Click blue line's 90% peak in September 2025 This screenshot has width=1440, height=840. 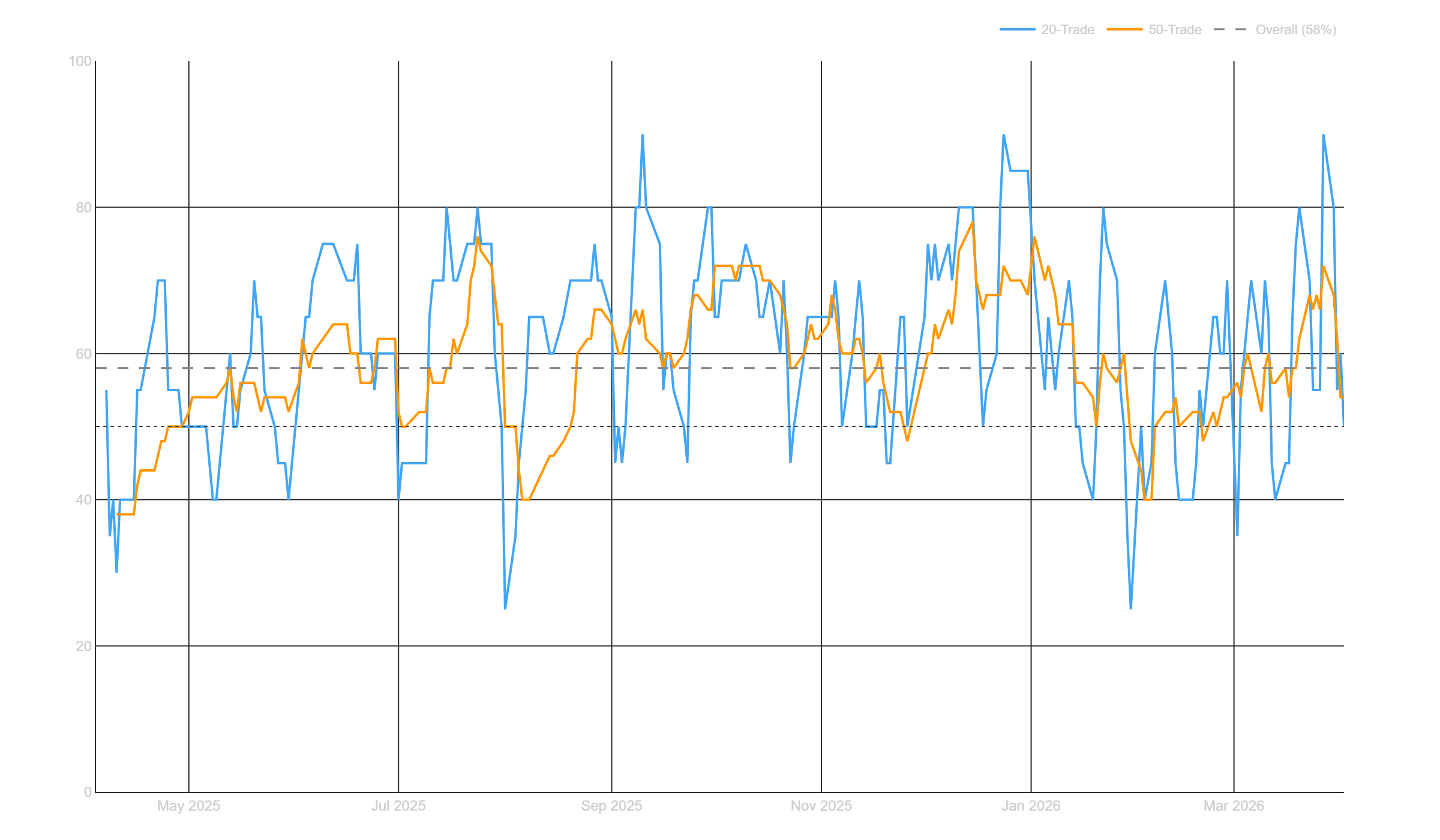point(642,135)
